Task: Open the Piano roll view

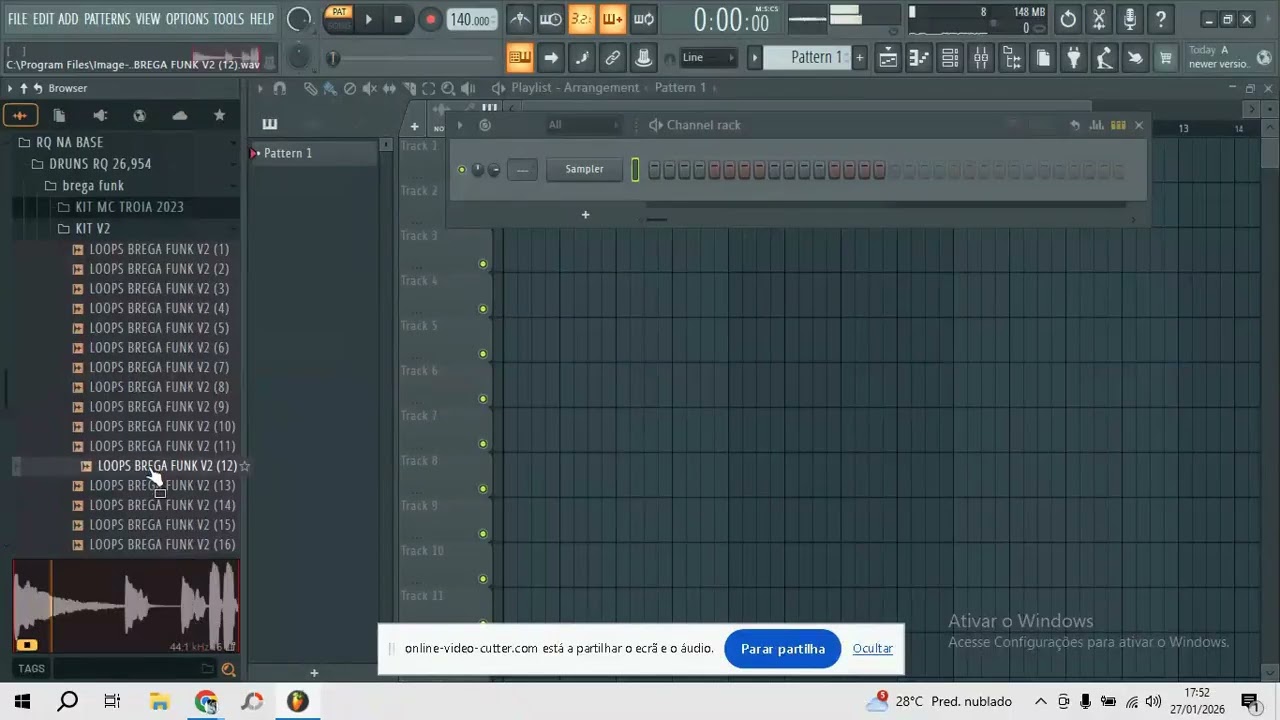Action: [x=919, y=59]
